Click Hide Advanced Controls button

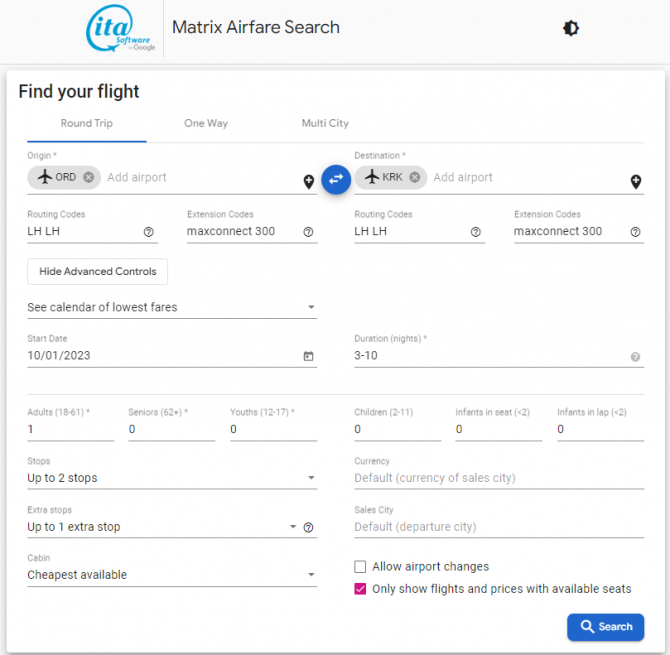tap(97, 271)
